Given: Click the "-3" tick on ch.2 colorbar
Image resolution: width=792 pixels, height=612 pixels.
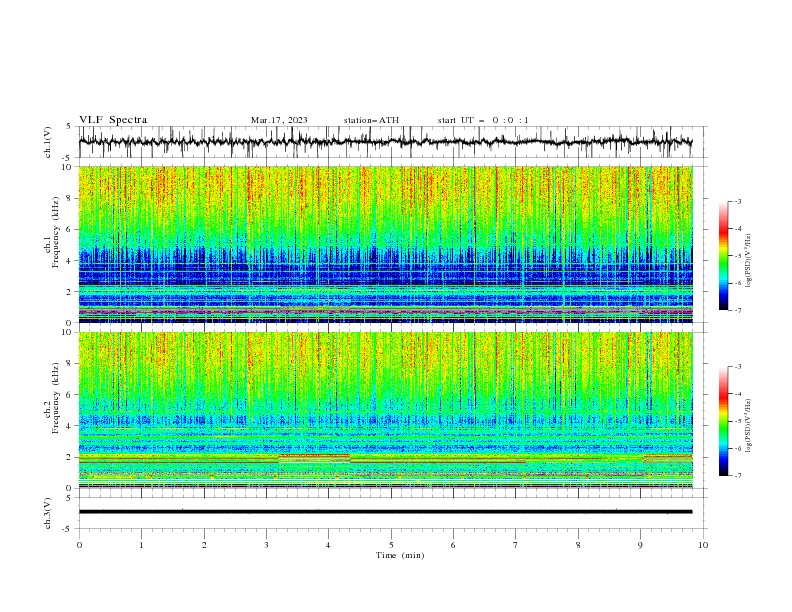Looking at the screenshot, I should point(738,367).
